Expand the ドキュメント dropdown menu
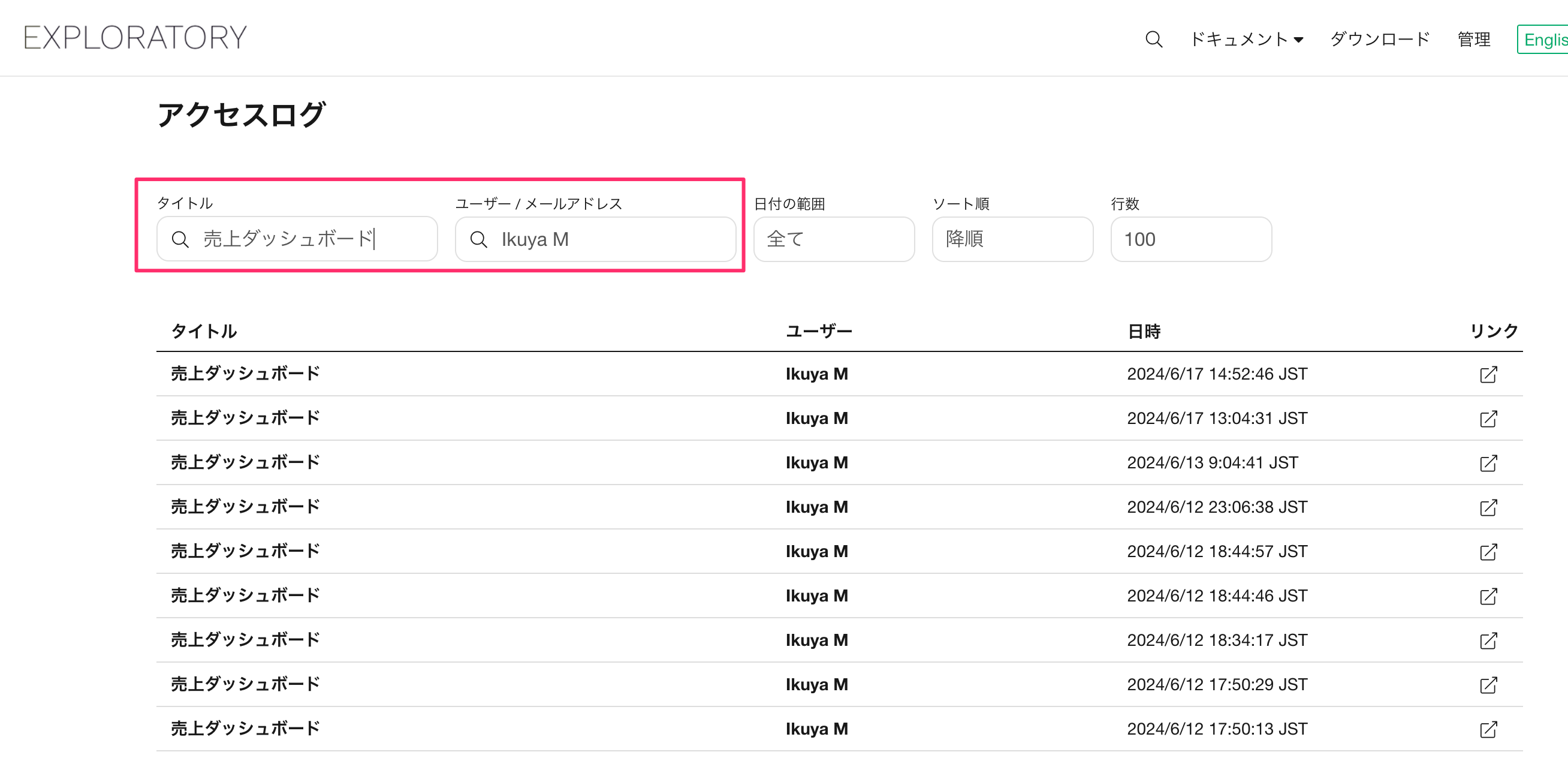The image size is (1568, 758). pos(1246,40)
